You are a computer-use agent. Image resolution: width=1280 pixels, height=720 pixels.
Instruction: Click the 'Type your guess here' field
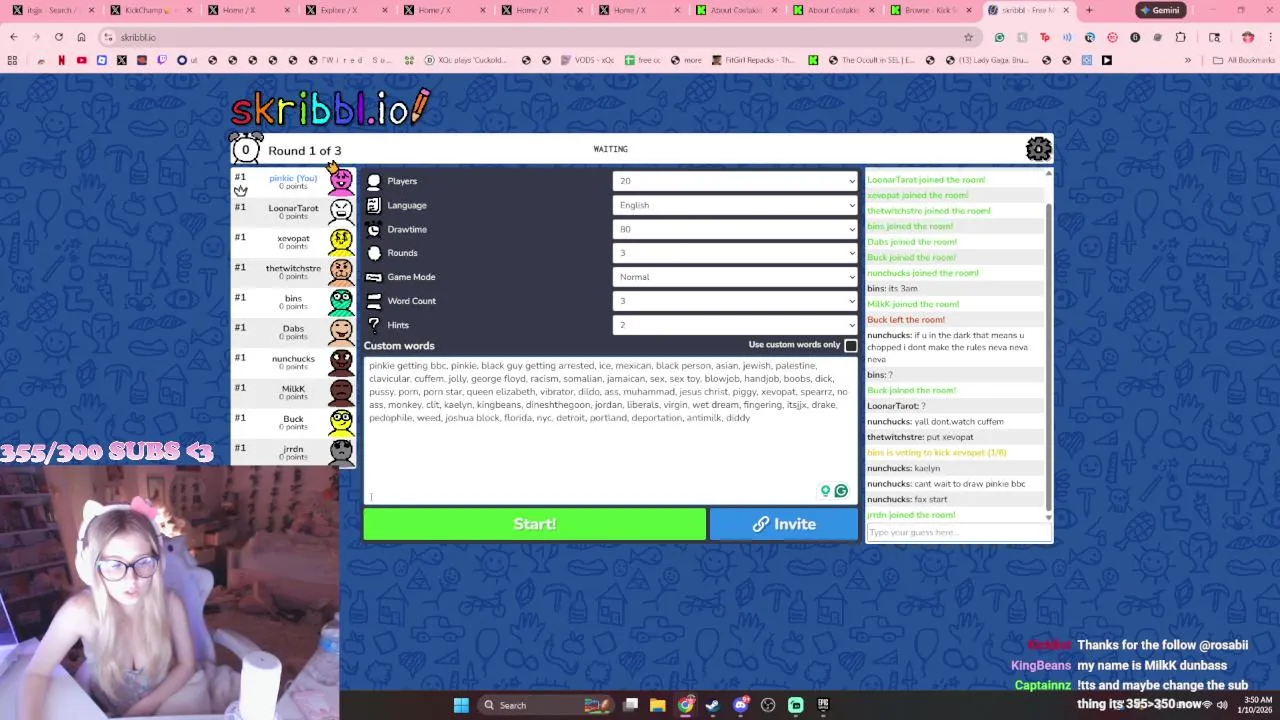(x=959, y=532)
